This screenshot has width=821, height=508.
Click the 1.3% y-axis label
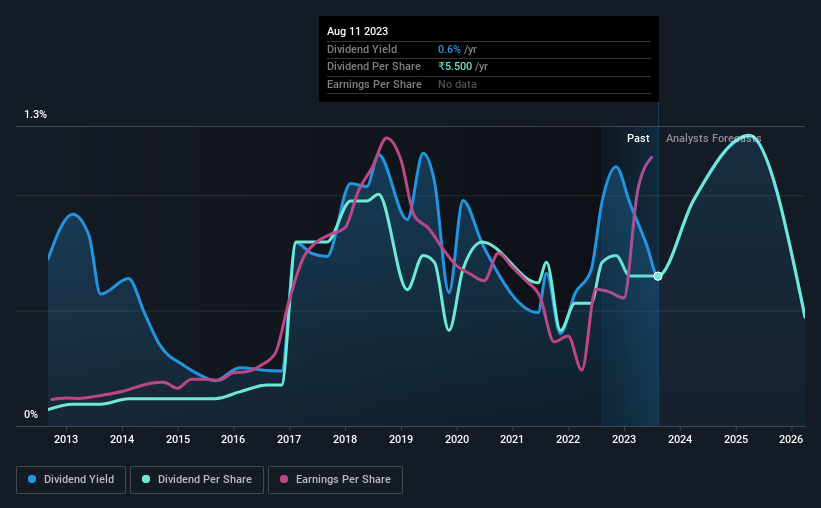pyautogui.click(x=36, y=115)
